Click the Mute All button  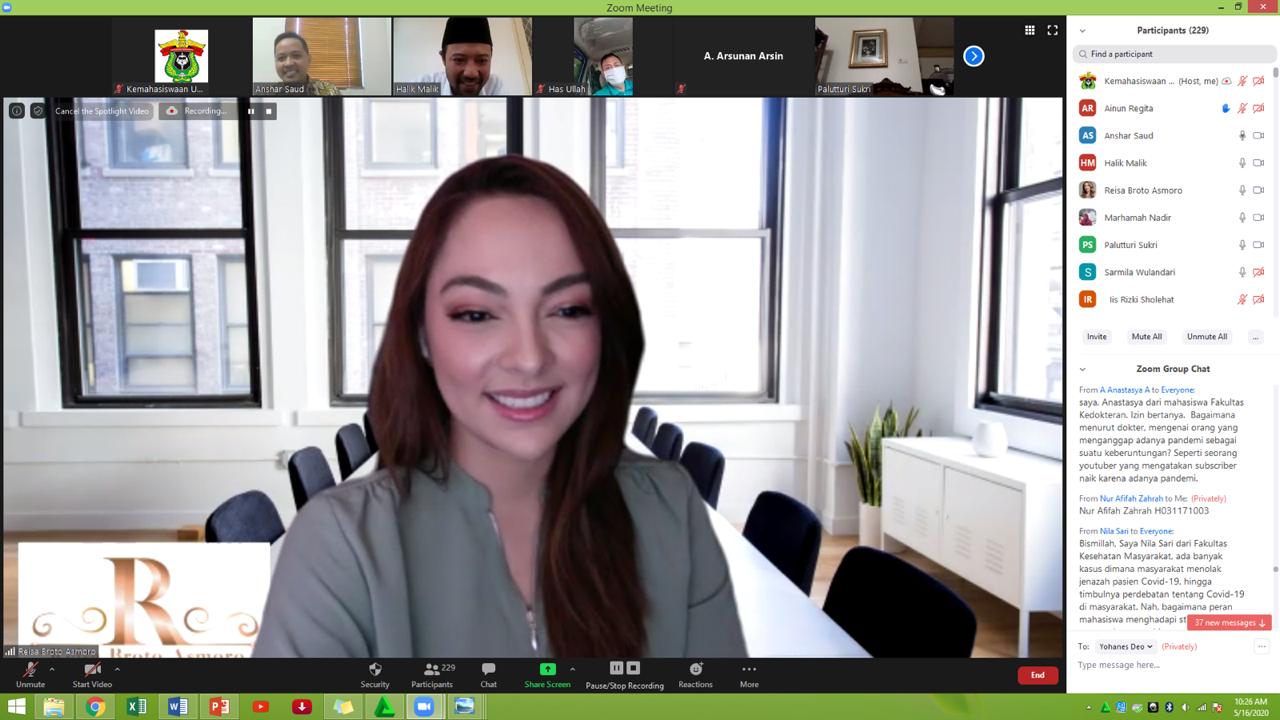click(x=1146, y=337)
